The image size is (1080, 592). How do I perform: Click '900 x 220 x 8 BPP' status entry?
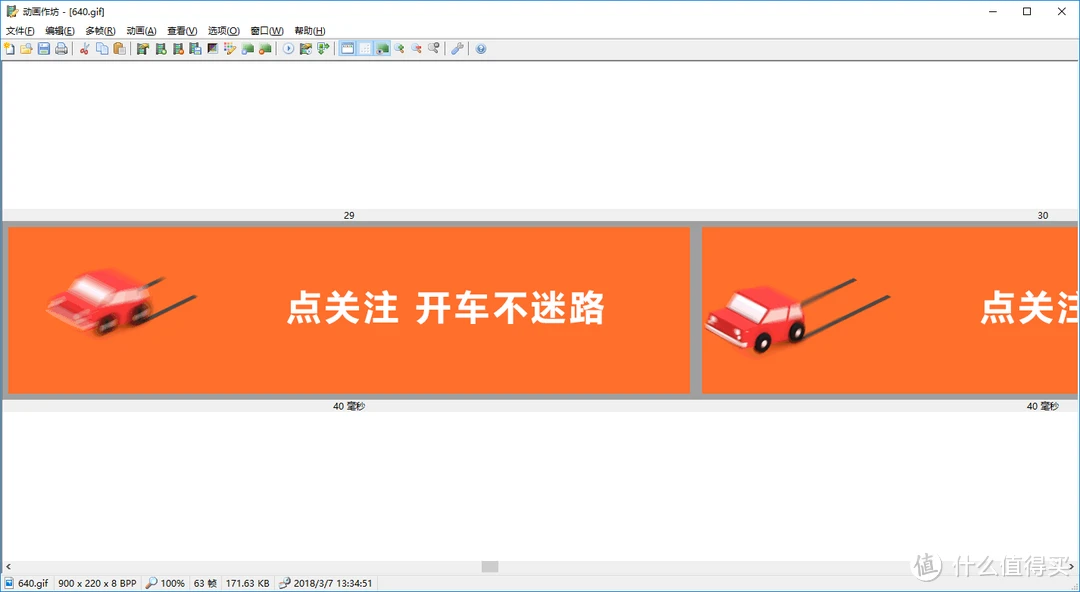coord(97,583)
